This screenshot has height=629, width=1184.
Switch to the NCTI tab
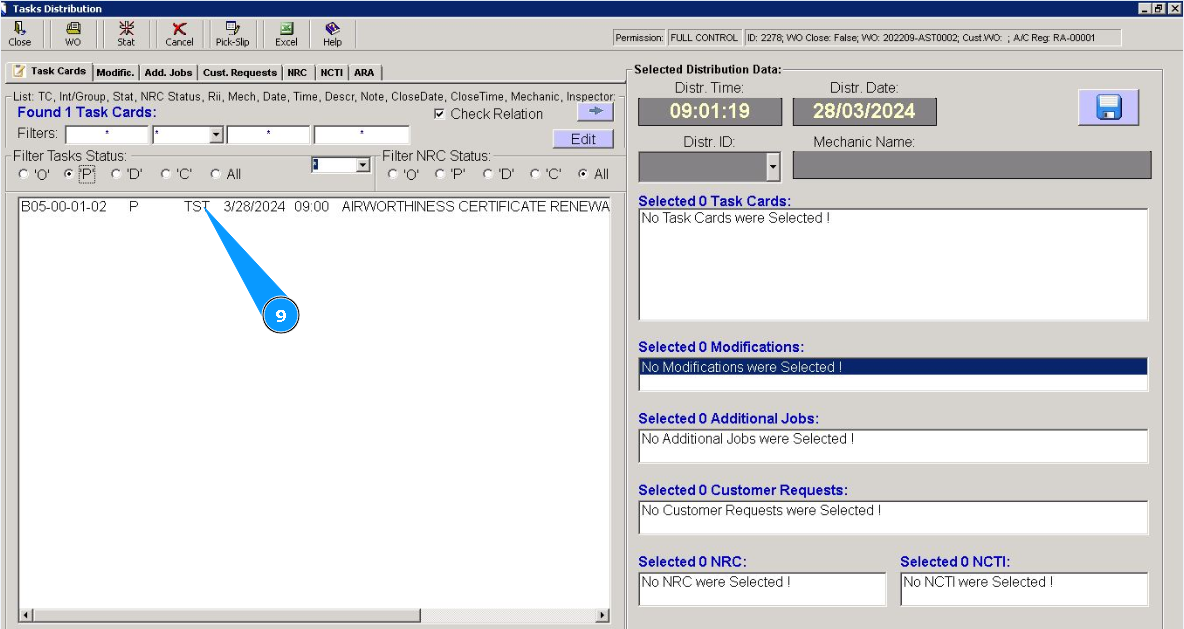point(331,72)
